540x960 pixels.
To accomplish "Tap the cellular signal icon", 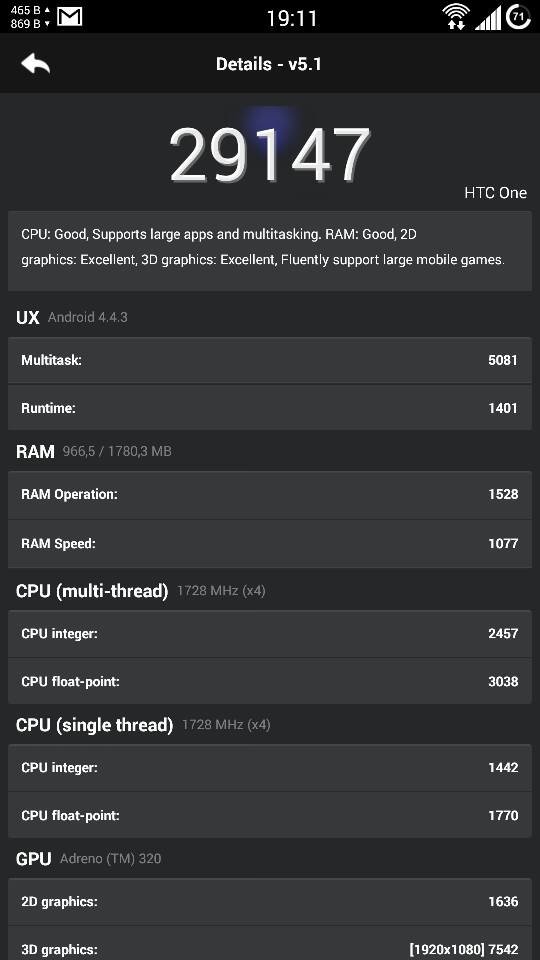I will click(488, 18).
